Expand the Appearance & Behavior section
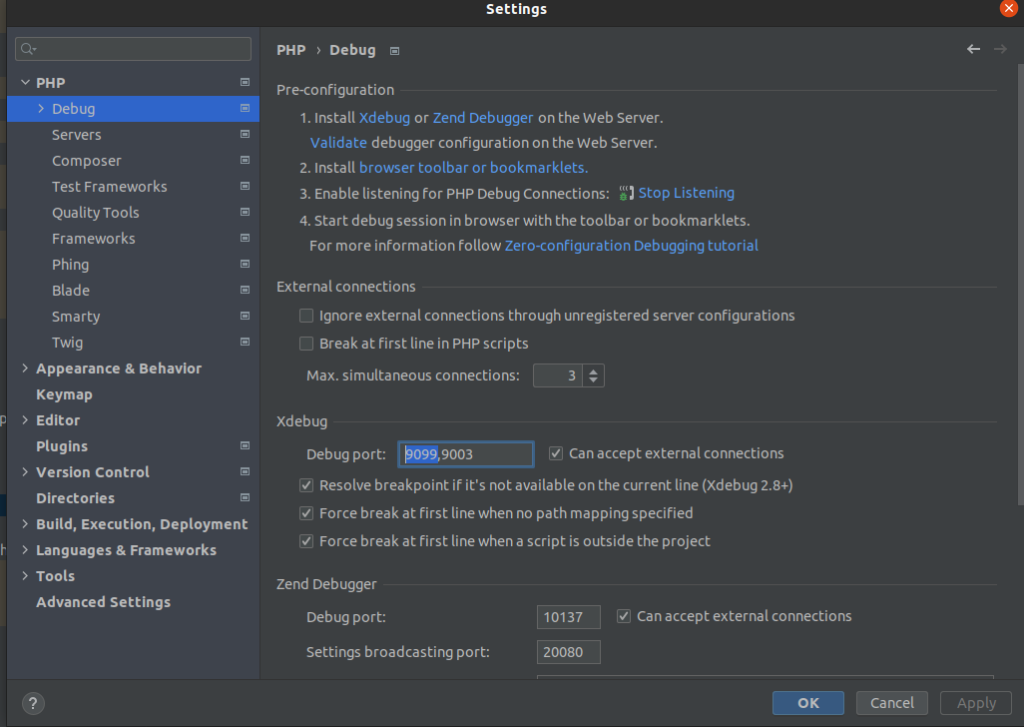The height and width of the screenshot is (727, 1024). 24,368
